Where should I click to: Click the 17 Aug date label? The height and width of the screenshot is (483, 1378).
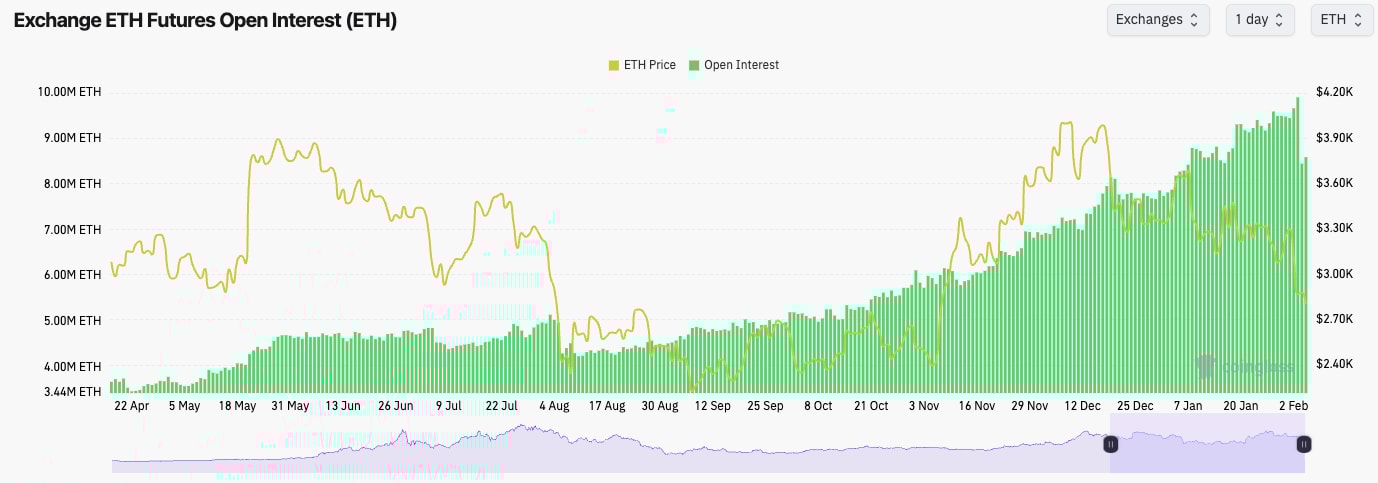click(607, 406)
